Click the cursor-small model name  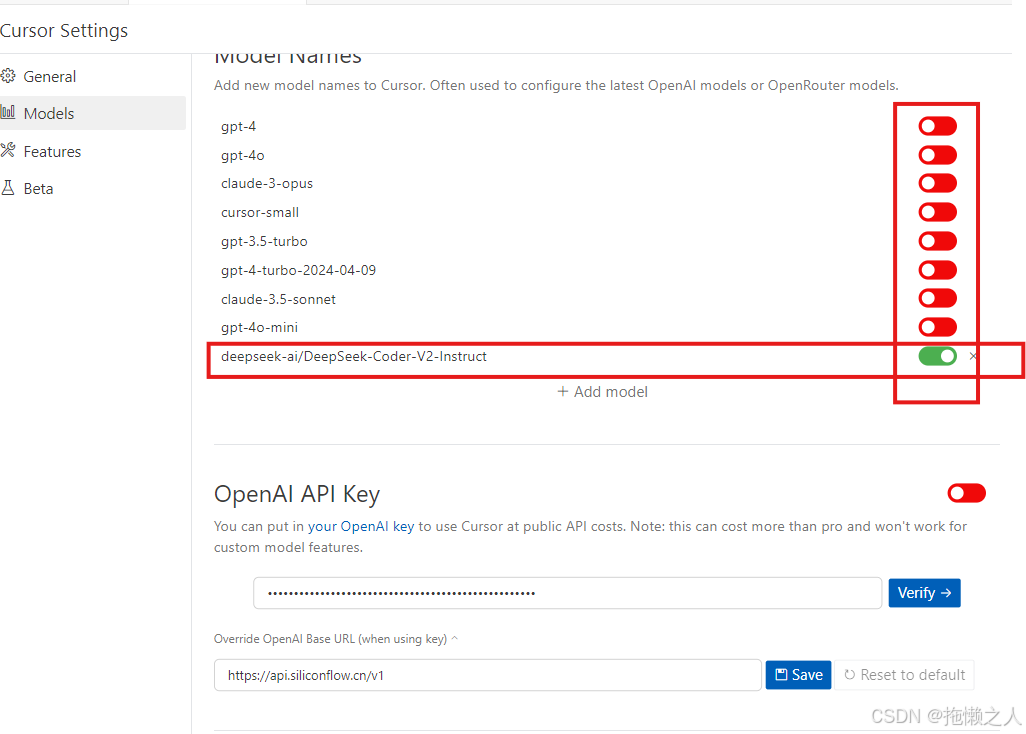(x=260, y=213)
